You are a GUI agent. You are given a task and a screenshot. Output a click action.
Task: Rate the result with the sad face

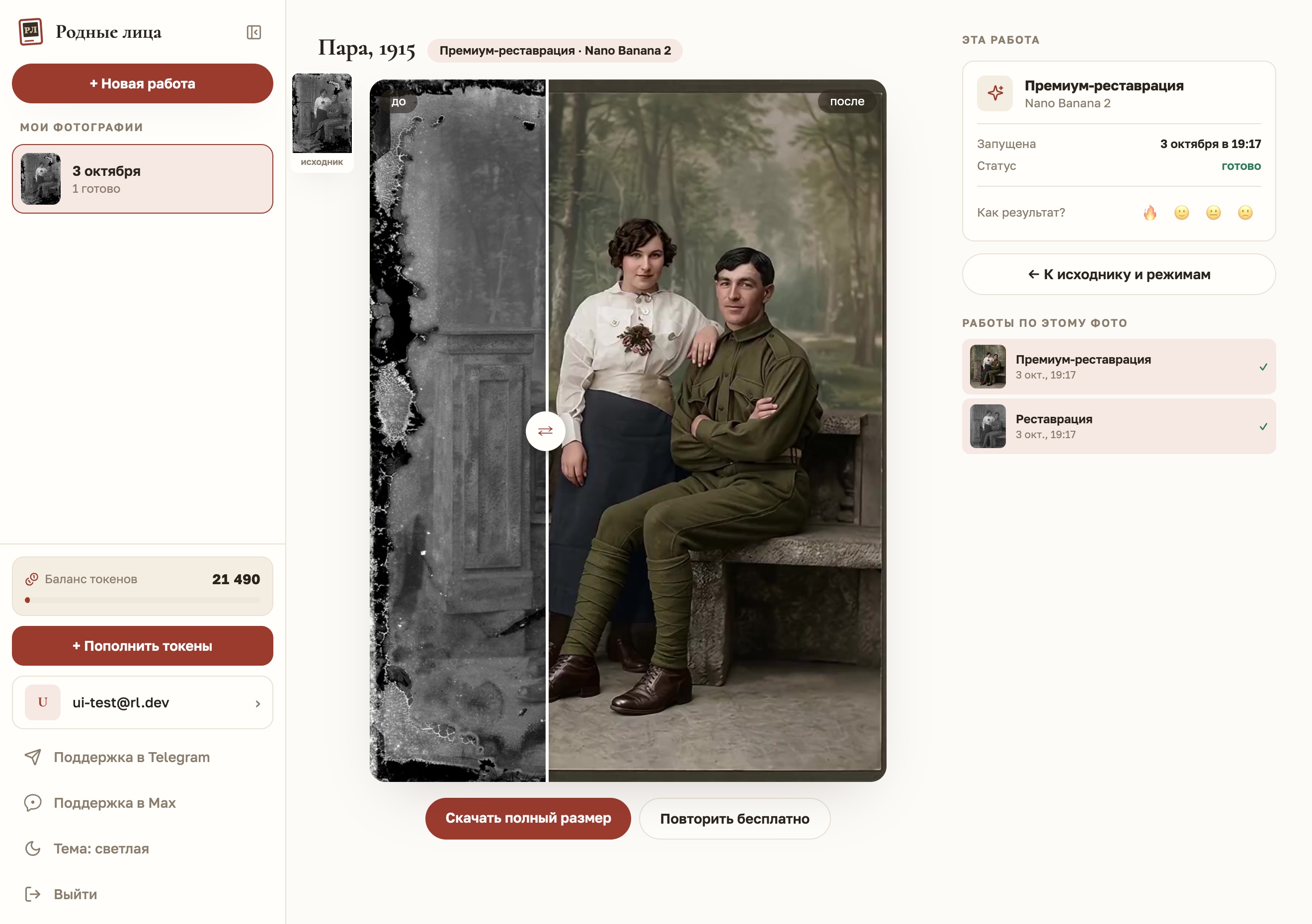1245,213
